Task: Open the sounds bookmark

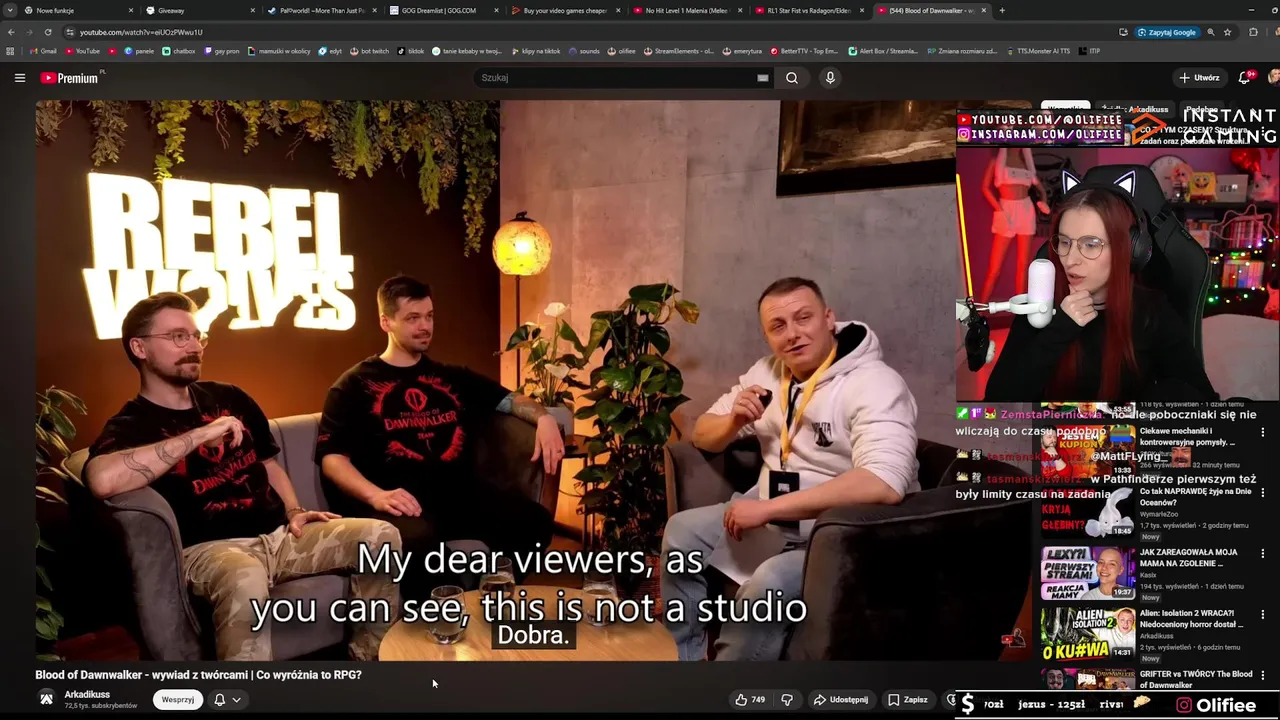Action: (583, 51)
